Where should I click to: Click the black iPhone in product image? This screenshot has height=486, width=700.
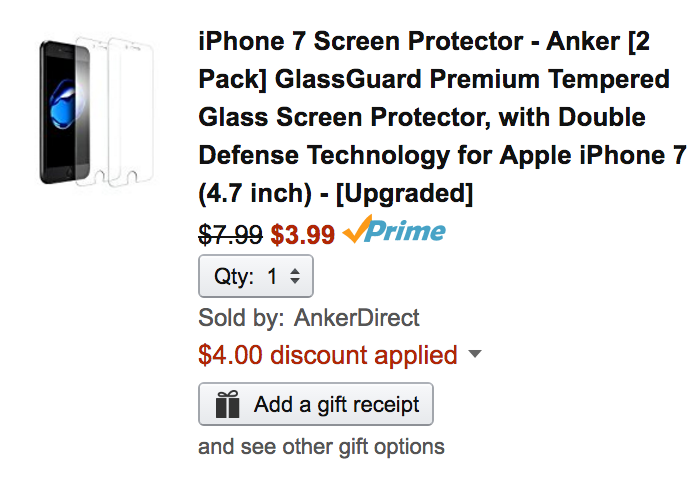tap(62, 110)
